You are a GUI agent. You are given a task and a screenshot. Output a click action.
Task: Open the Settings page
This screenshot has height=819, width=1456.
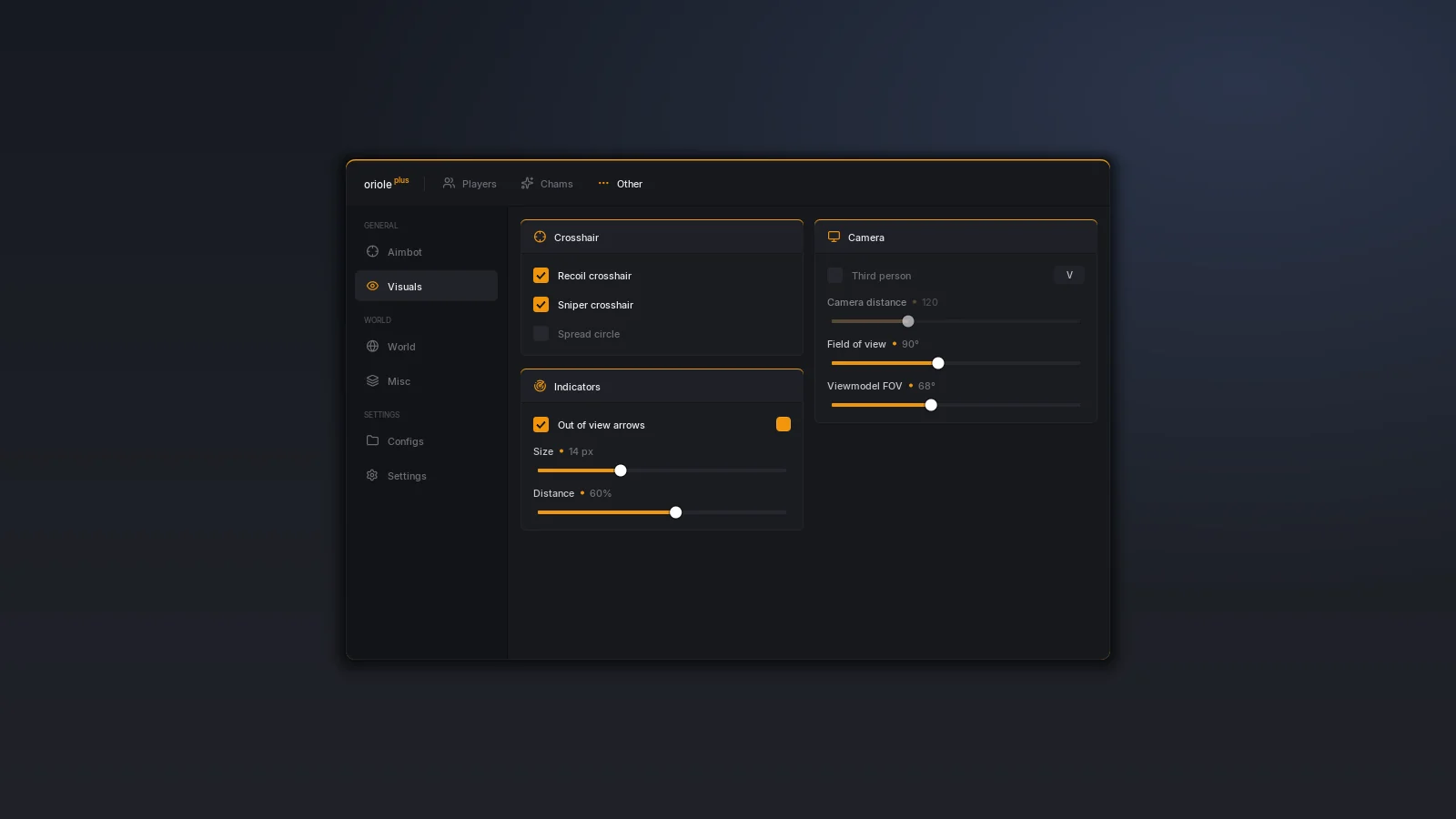[x=426, y=476]
